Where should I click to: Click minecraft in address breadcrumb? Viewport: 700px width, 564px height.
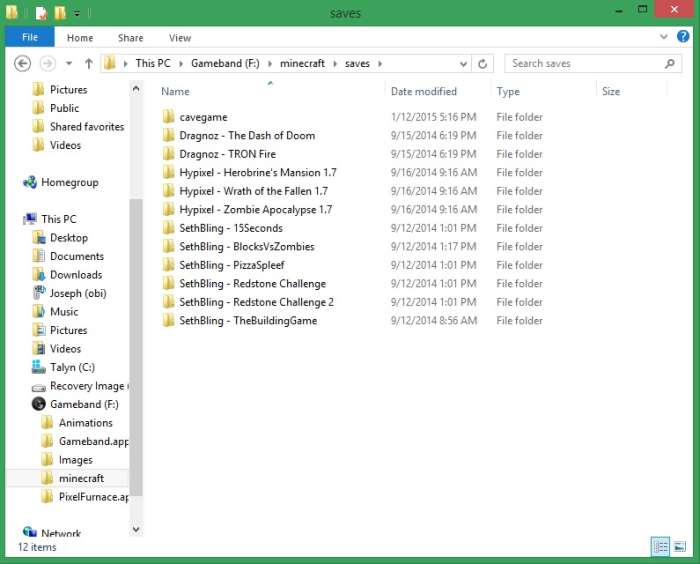tap(302, 63)
